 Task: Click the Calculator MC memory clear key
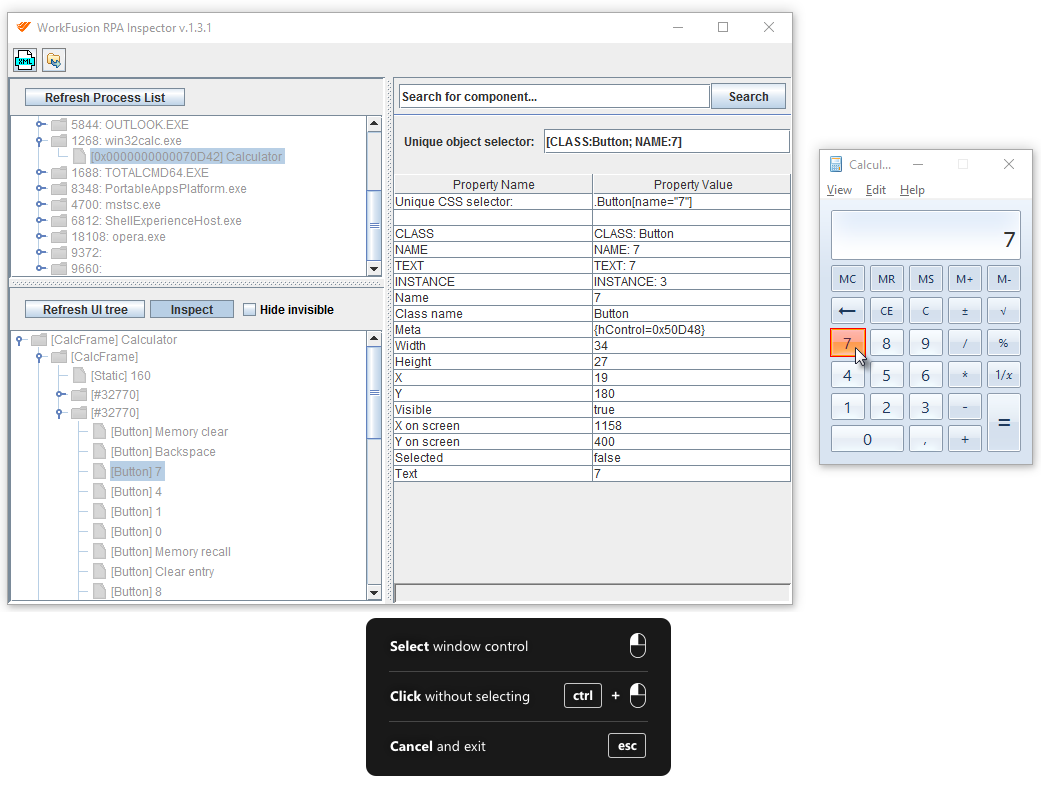[x=848, y=279]
